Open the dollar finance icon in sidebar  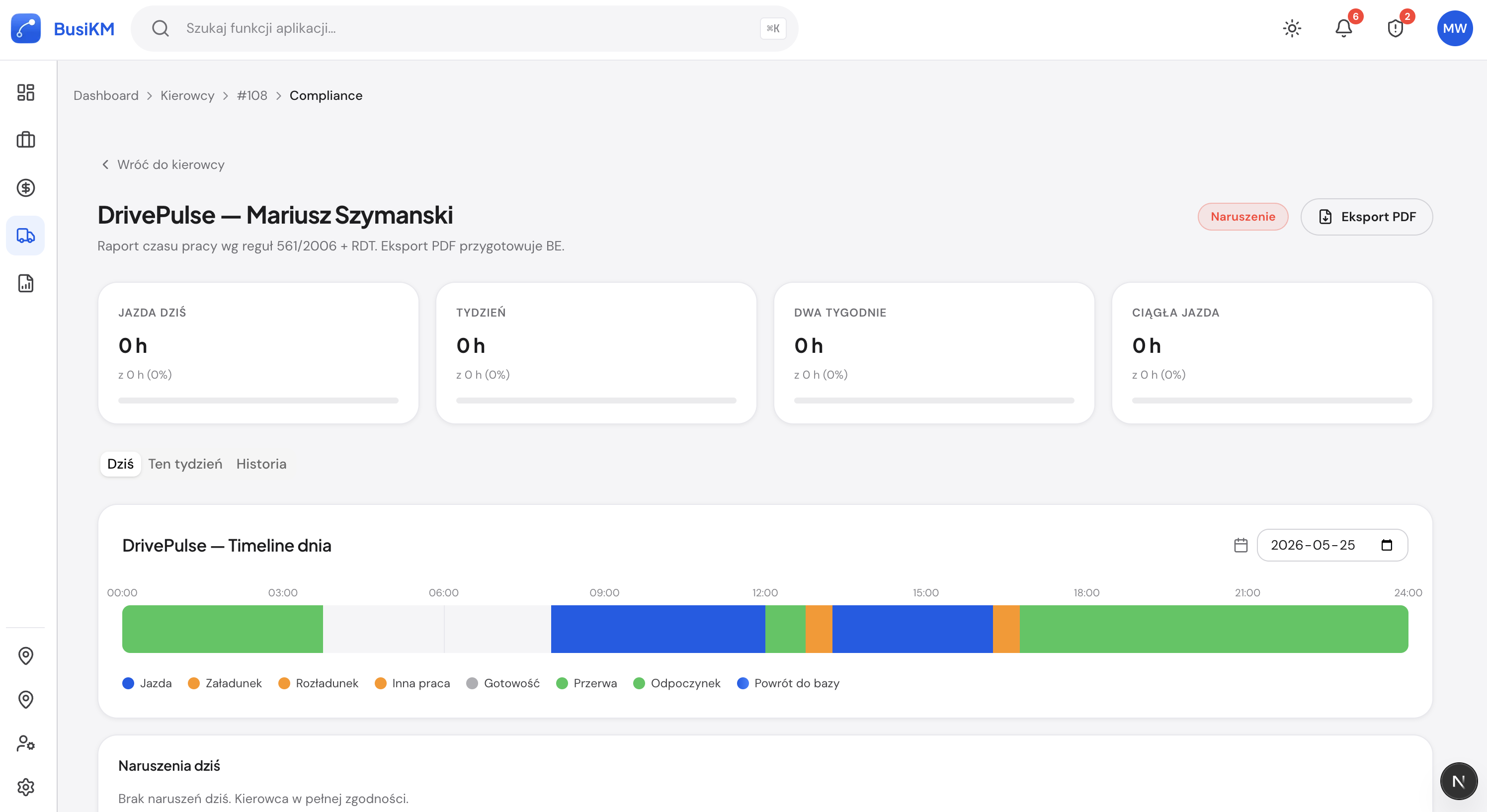pos(25,187)
